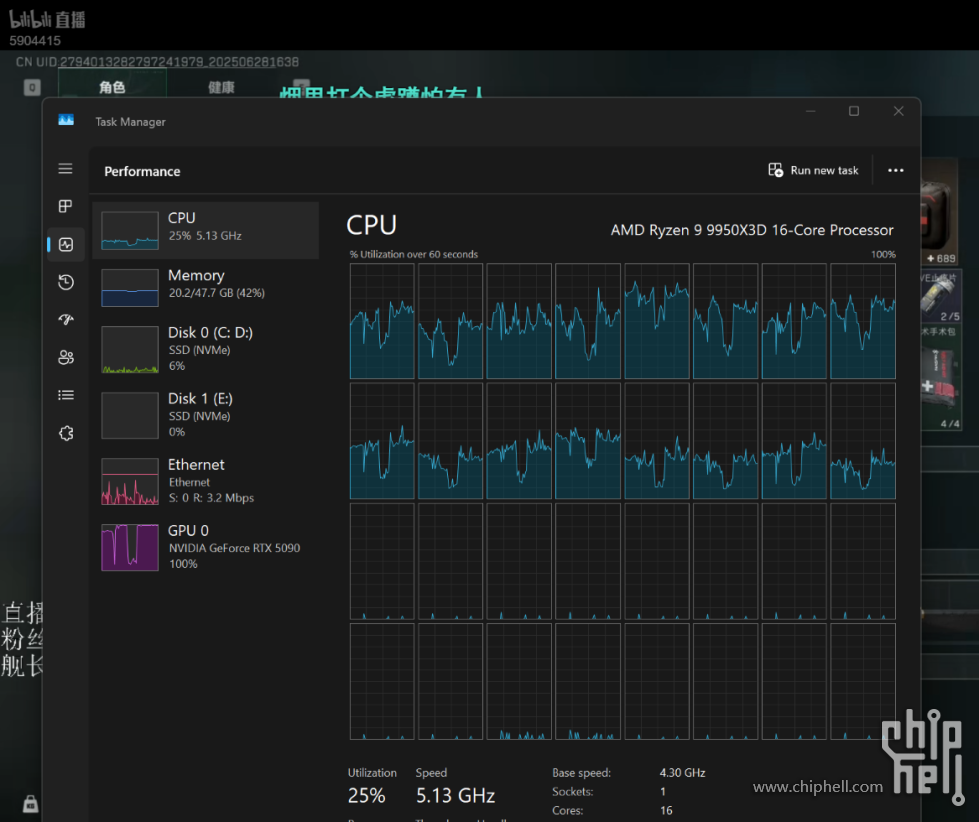This screenshot has height=822, width=979.
Task: Click the Ethernet mini graph thumbnail
Action: [130, 481]
